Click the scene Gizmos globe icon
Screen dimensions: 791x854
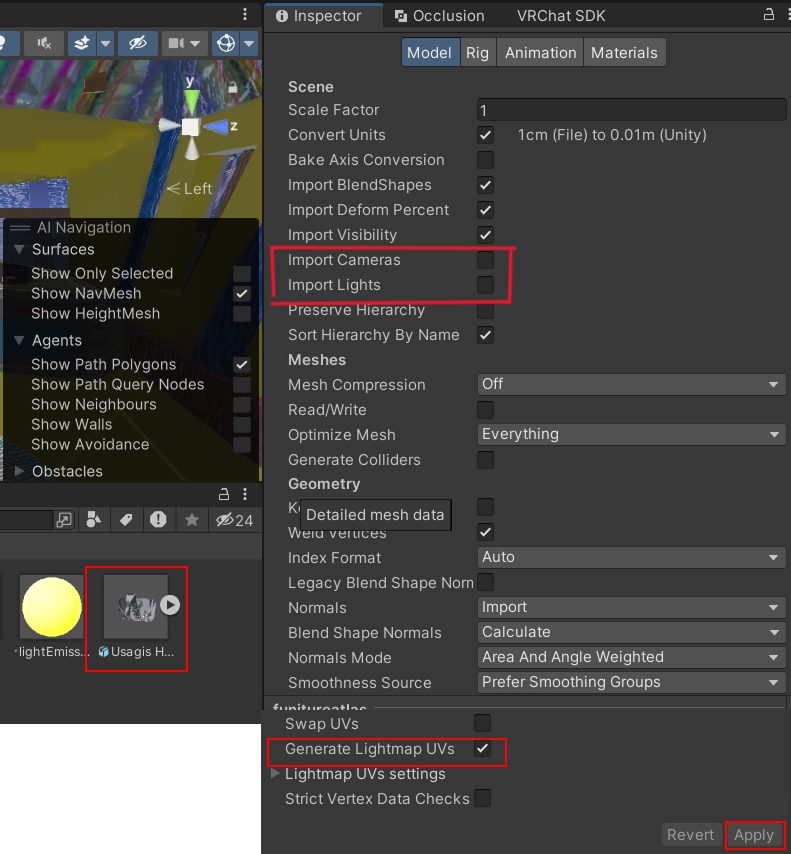point(228,43)
